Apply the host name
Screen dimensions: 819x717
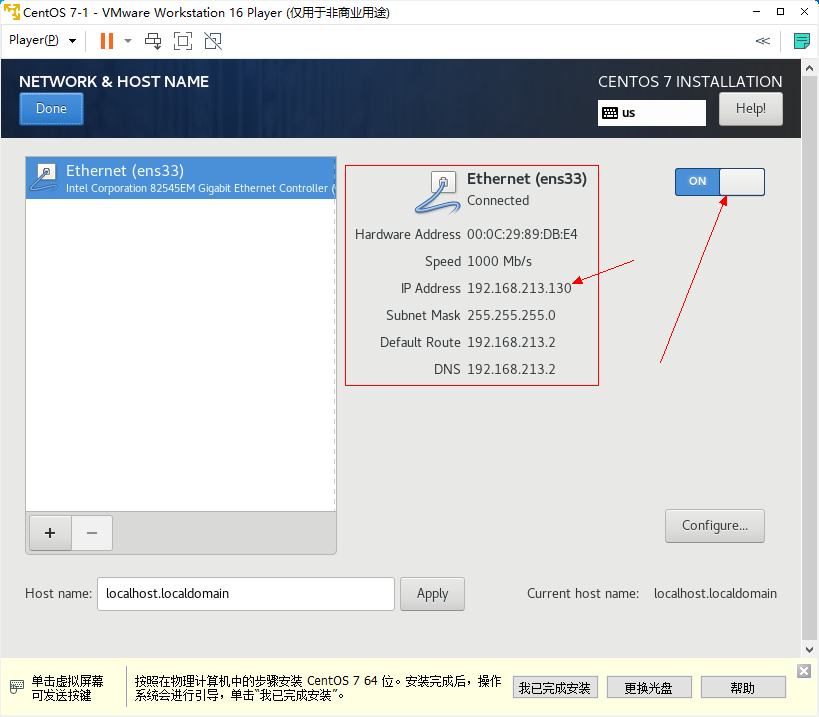(x=432, y=593)
